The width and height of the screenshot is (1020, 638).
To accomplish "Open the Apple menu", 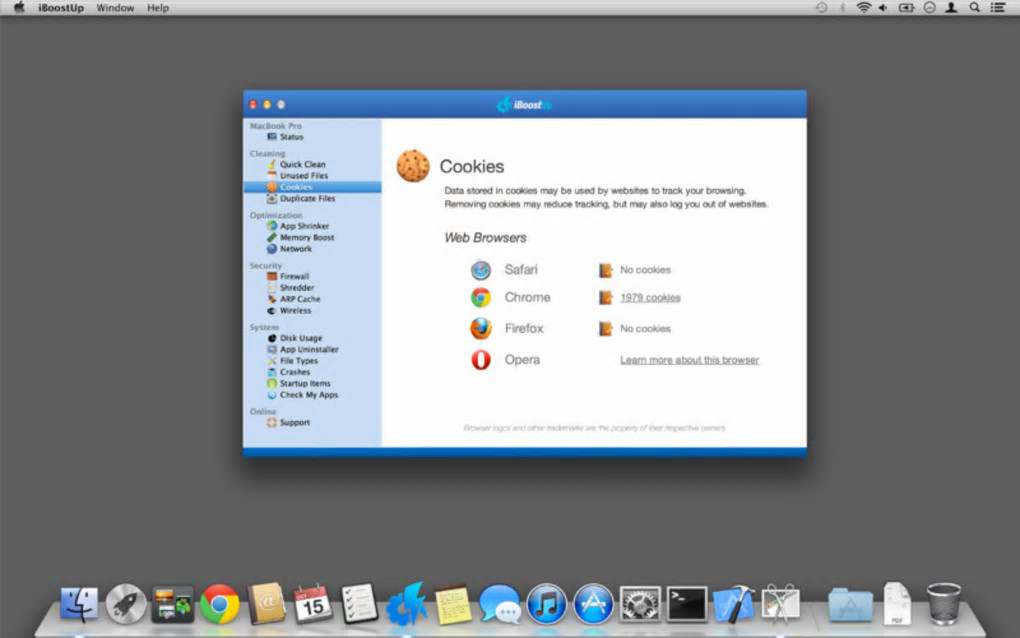I will [19, 8].
